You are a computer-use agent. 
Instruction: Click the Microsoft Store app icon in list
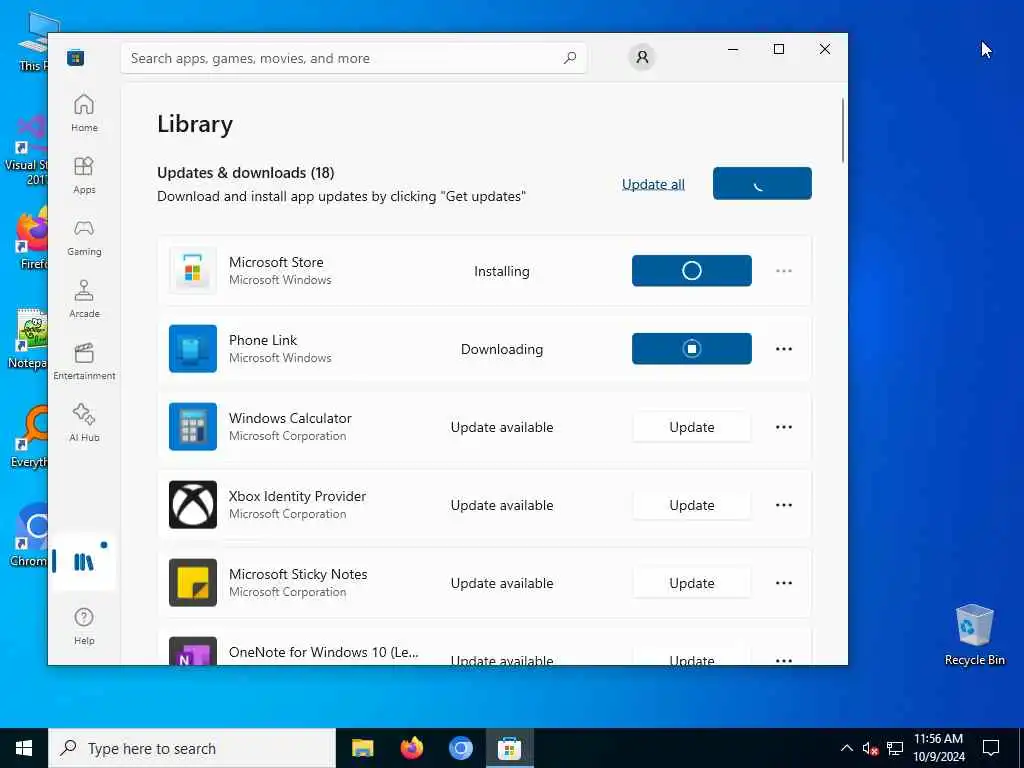pos(193,270)
